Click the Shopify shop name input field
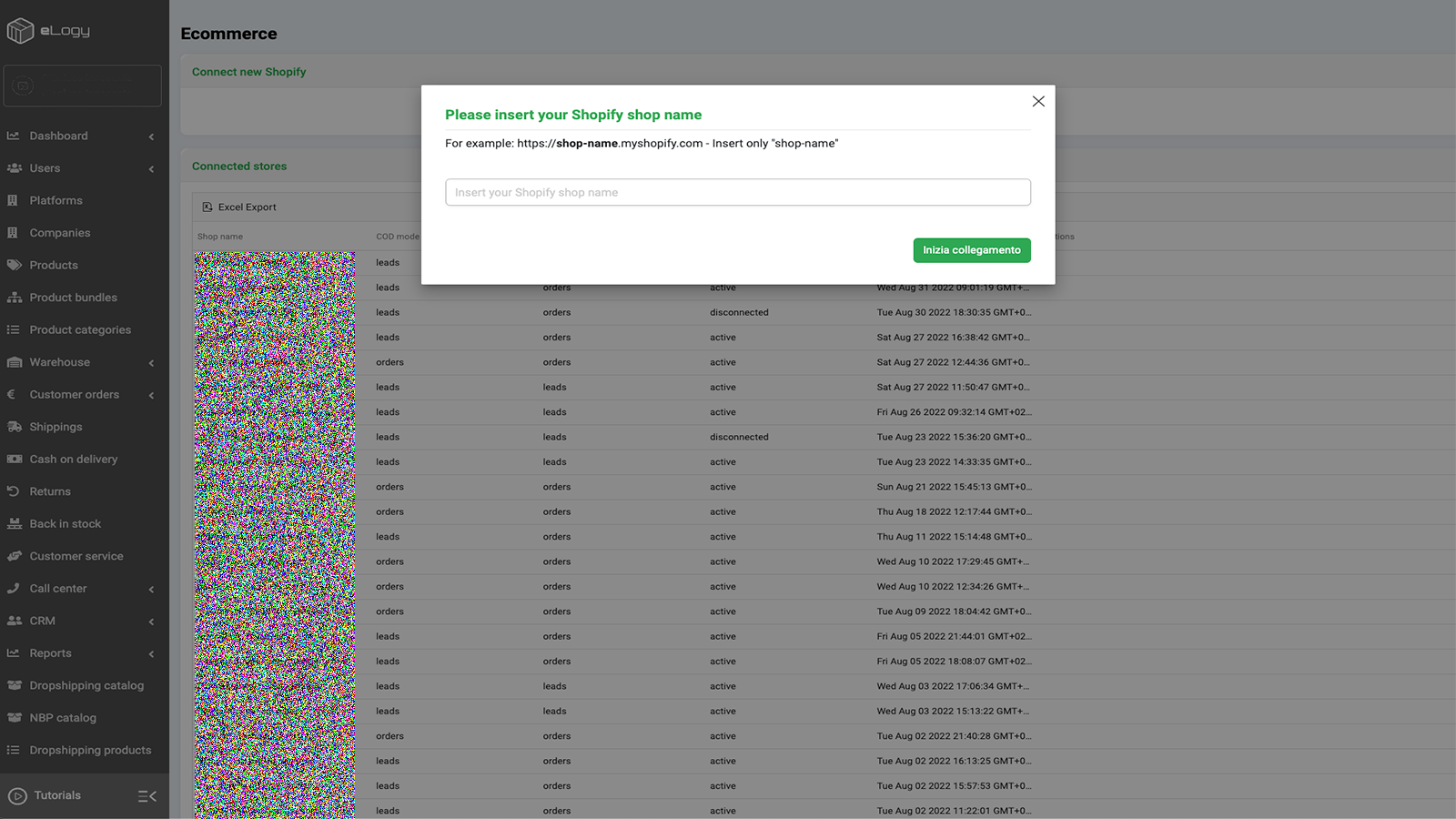Screen dimensions: 1456x819 [737, 192]
